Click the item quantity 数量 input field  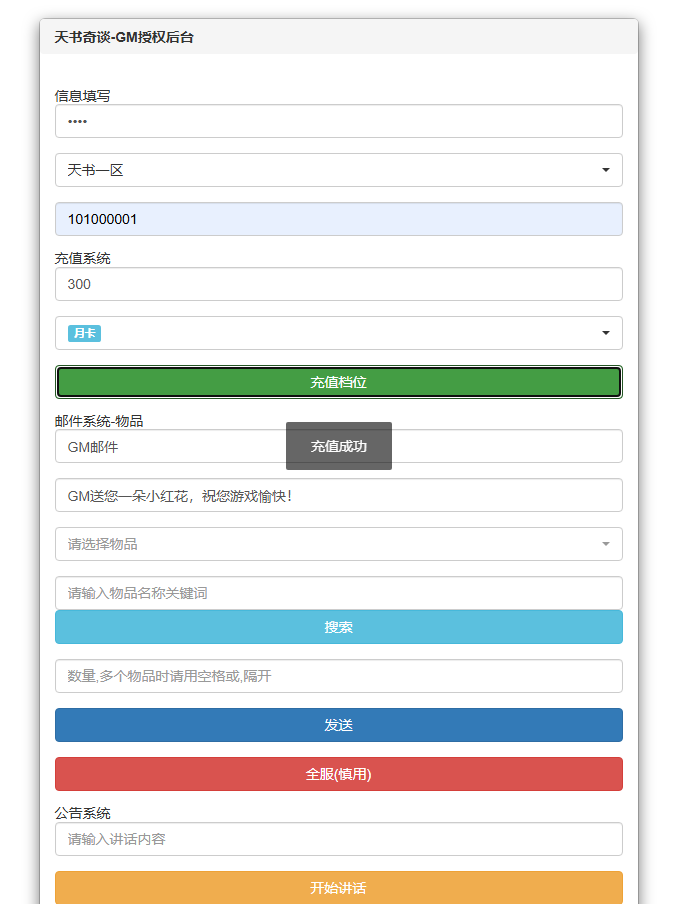click(338, 676)
